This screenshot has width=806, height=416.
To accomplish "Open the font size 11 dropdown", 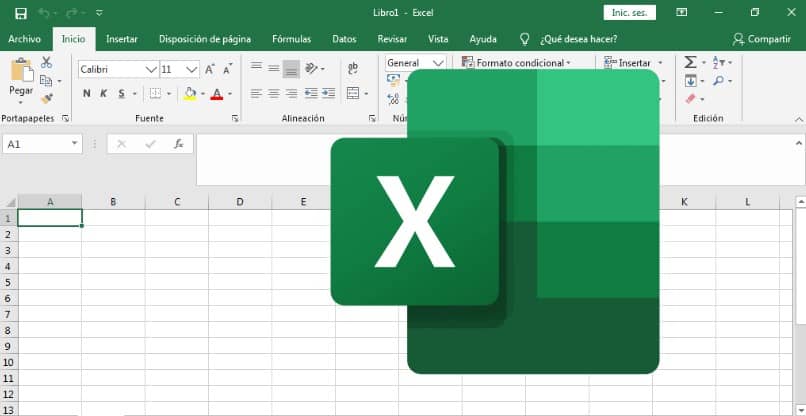I will coord(192,69).
